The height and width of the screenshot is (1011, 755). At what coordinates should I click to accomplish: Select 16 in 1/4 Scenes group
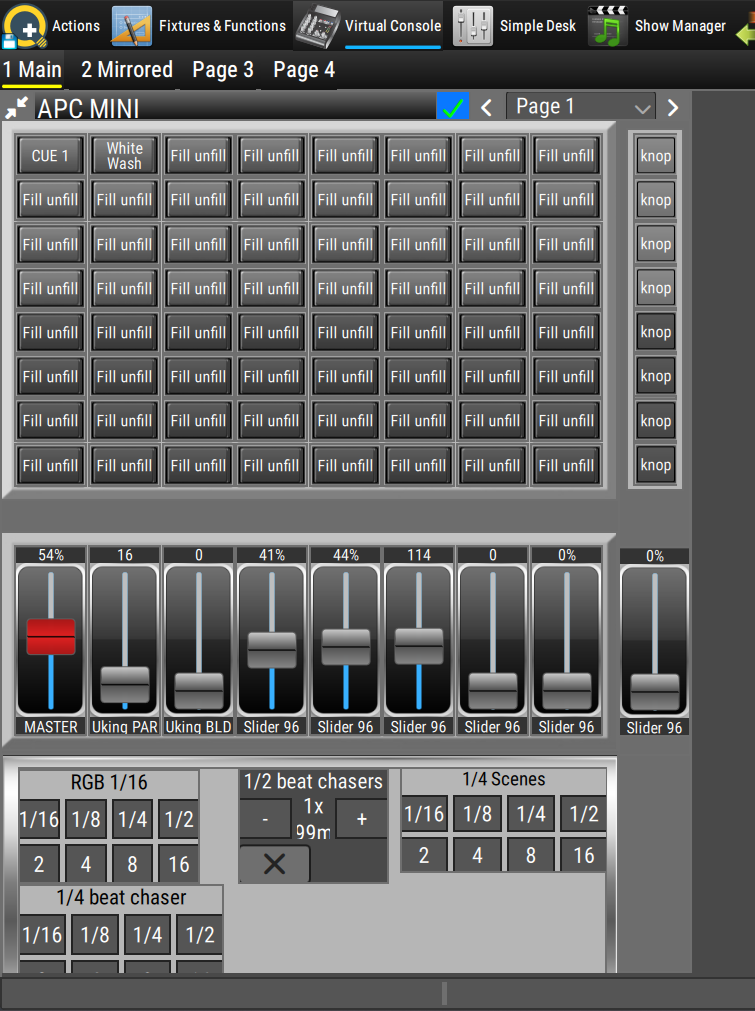click(583, 855)
